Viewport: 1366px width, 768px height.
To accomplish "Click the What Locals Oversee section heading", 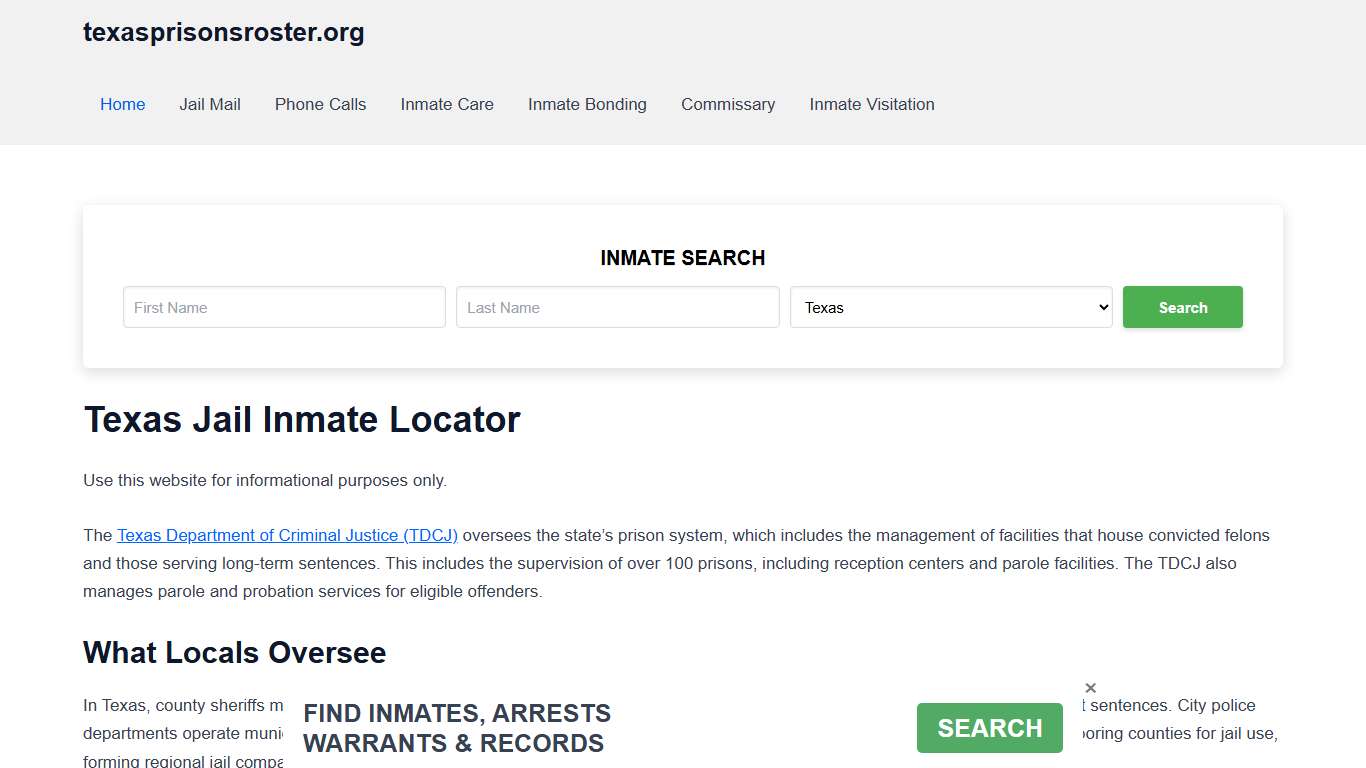I will coord(234,652).
